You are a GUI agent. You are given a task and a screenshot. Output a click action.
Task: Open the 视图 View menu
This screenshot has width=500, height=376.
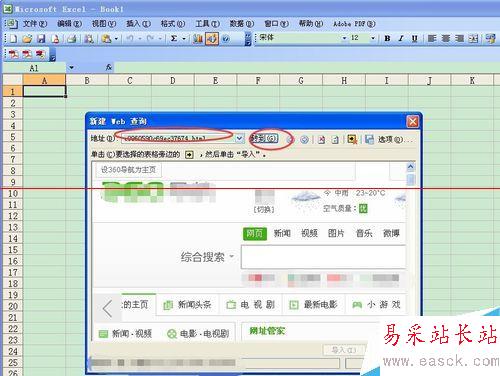[104, 24]
